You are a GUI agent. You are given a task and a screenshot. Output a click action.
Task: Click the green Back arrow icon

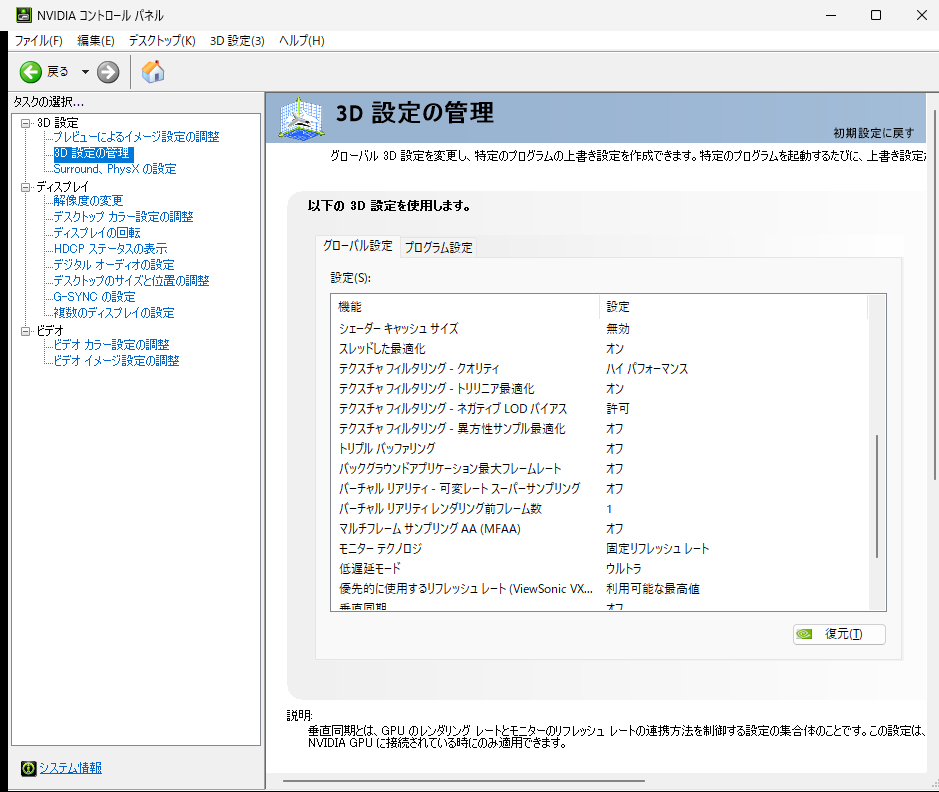(x=31, y=71)
